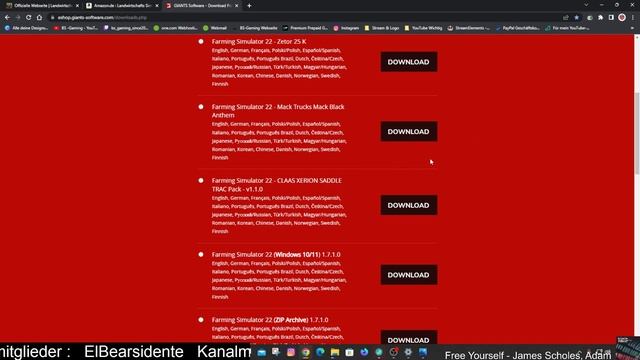This screenshot has height=360, width=640.
Task: Open Chrome three-dot menu
Action: (x=633, y=18)
